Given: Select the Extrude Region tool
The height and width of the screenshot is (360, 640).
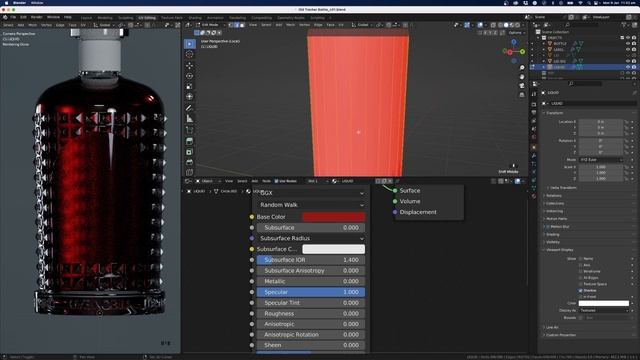Looking at the screenshot, I should [190, 141].
